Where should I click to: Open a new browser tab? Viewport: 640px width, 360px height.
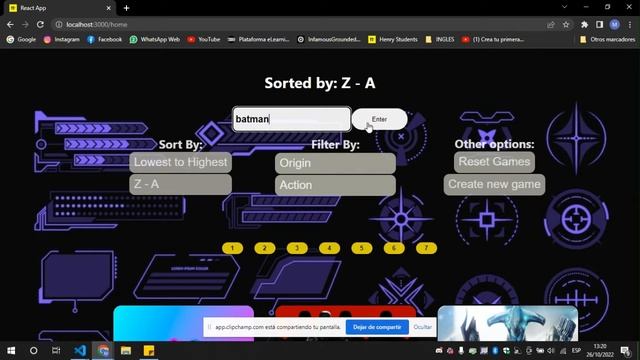(127, 8)
